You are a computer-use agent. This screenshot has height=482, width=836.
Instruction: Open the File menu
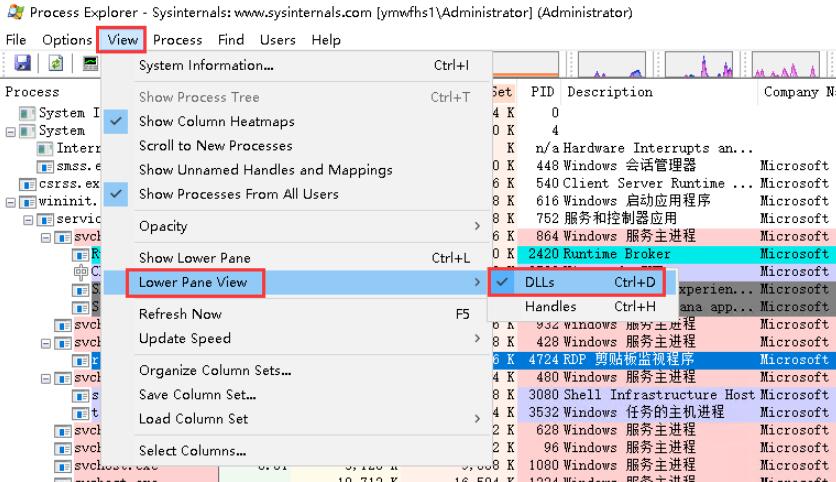[16, 40]
